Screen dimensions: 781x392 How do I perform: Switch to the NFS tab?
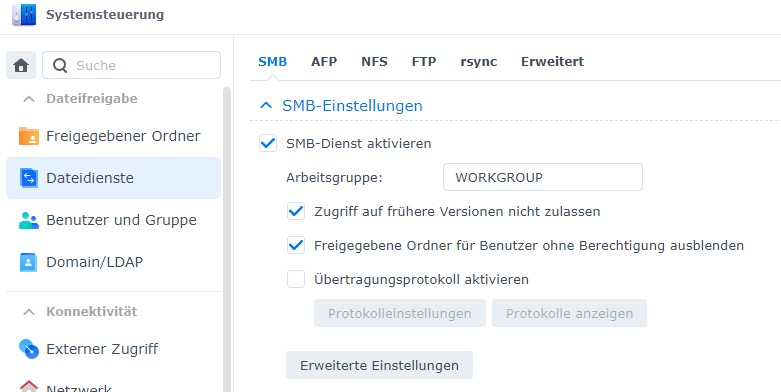click(x=375, y=62)
